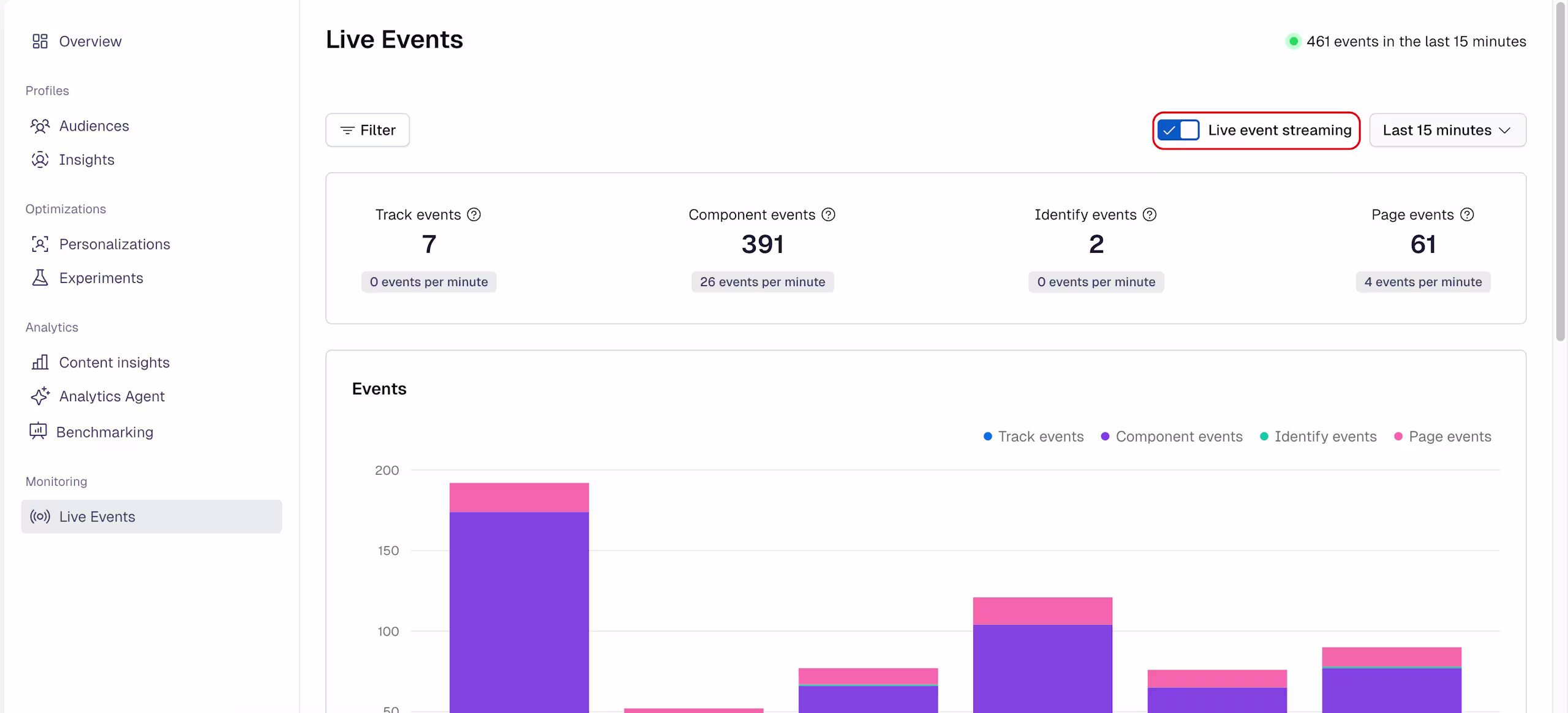Image resolution: width=1568 pixels, height=713 pixels.
Task: Click the tallest purple Component events bar
Action: [x=519, y=613]
